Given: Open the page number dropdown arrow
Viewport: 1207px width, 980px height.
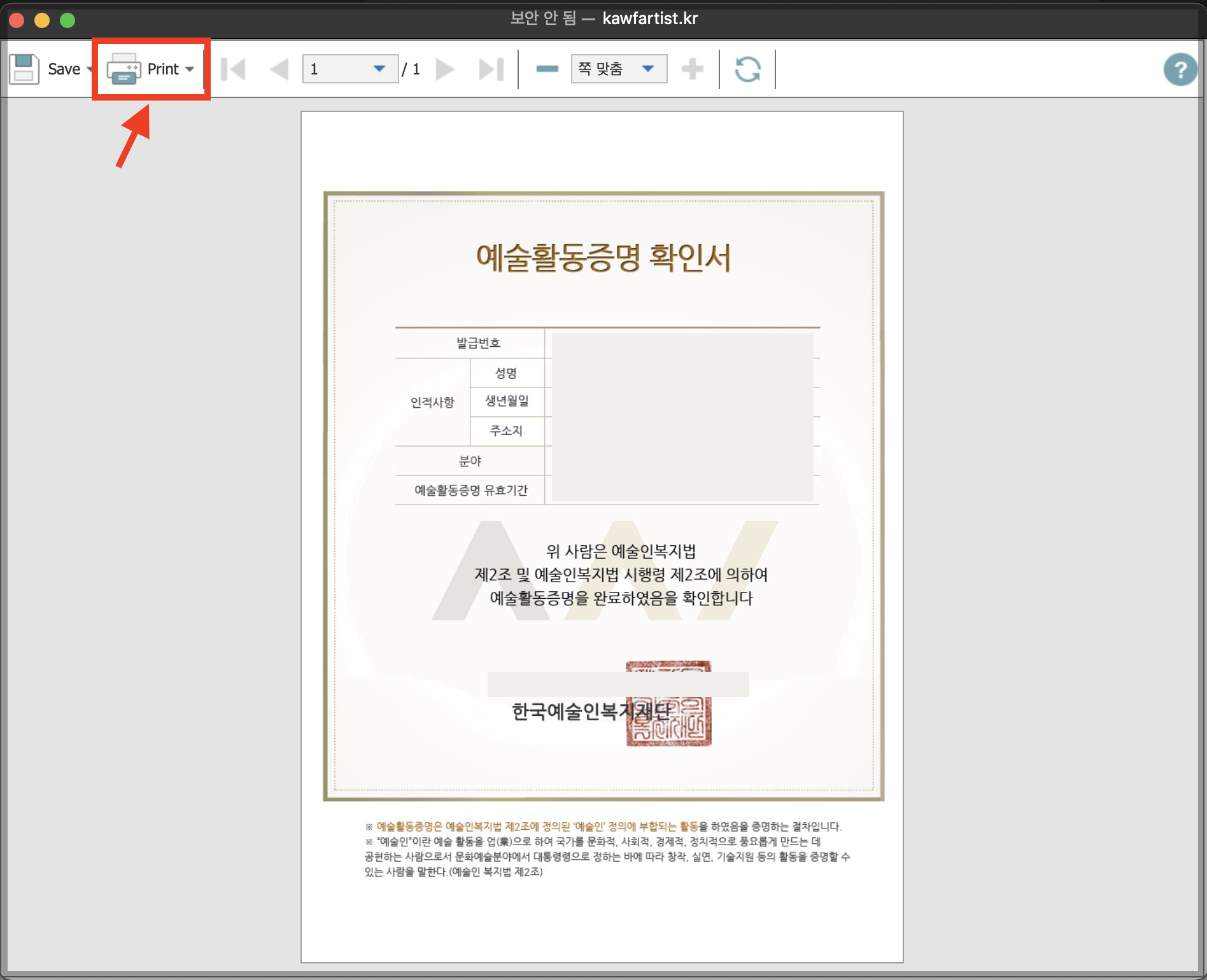Looking at the screenshot, I should point(379,69).
